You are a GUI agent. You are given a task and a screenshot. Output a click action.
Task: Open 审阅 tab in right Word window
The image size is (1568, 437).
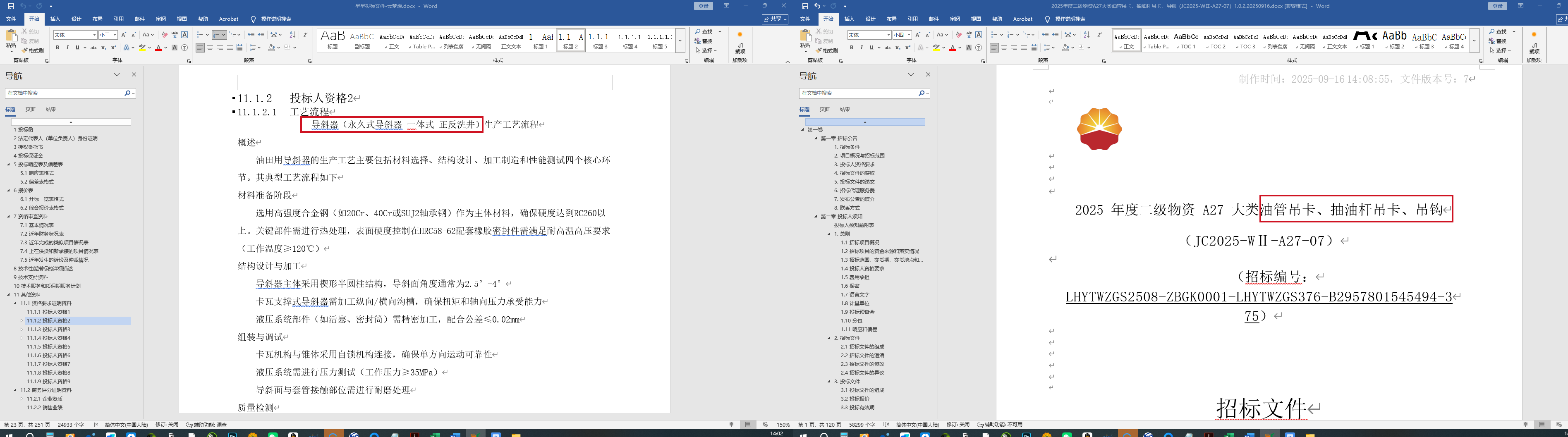(x=955, y=19)
